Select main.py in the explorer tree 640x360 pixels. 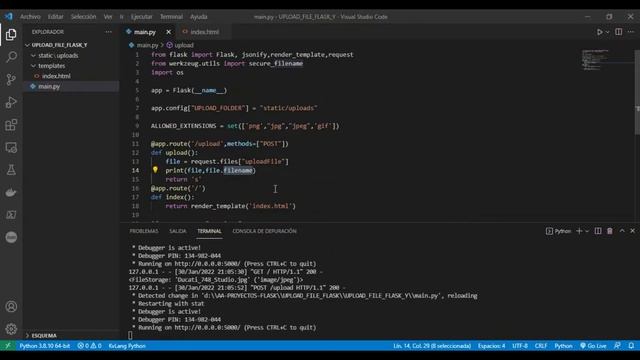pyautogui.click(x=49, y=87)
